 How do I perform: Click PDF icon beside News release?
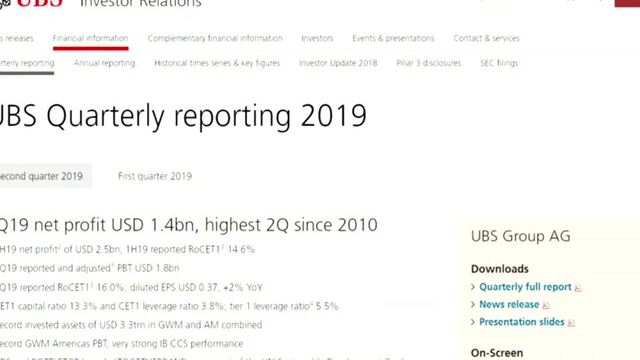pos(546,306)
